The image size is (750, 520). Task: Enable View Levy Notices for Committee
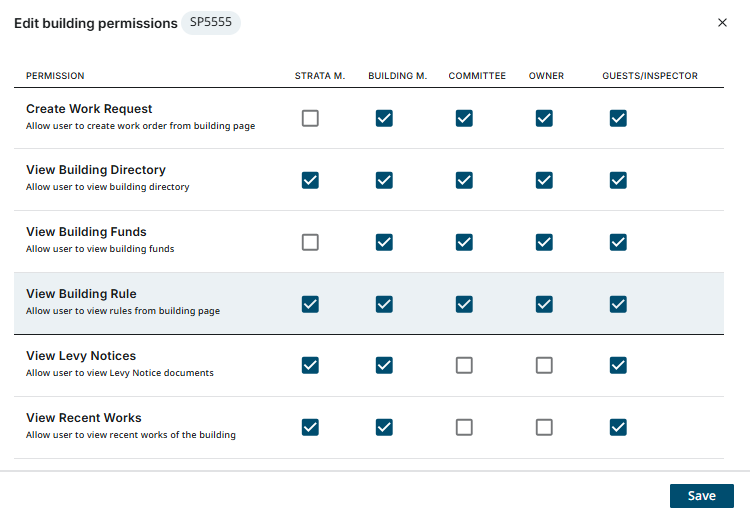click(464, 366)
